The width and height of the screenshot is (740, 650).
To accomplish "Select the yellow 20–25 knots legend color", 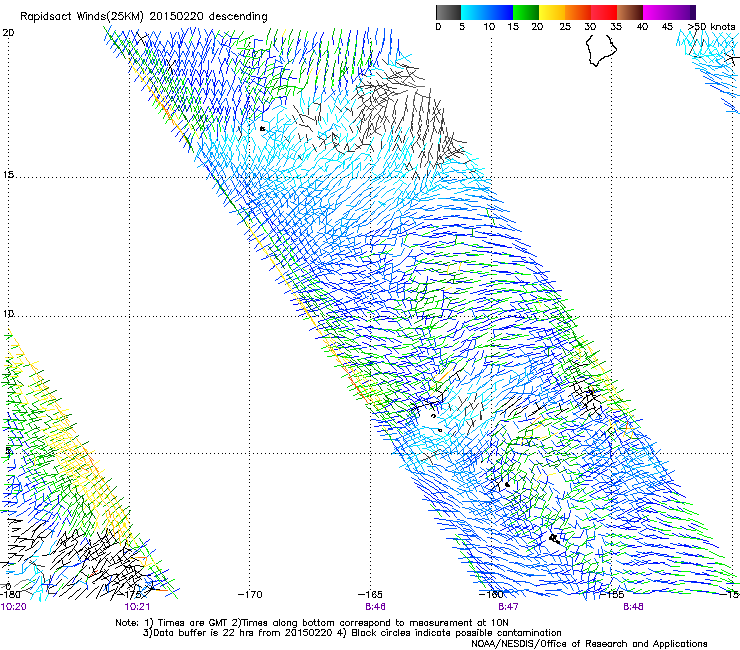I will (x=552, y=12).
